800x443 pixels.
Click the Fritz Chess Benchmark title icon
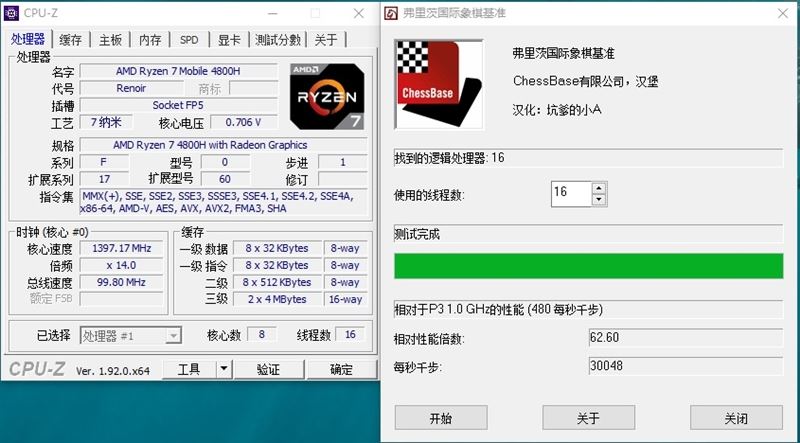pos(391,13)
